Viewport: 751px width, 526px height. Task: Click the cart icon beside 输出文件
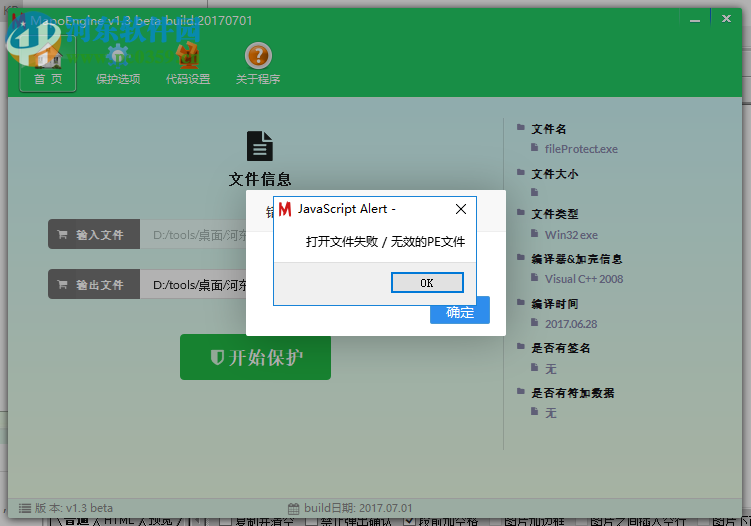[x=62, y=285]
